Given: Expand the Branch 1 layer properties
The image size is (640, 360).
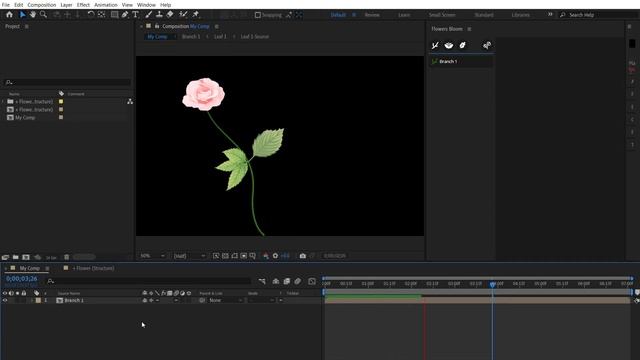Looking at the screenshot, I should (x=32, y=300).
